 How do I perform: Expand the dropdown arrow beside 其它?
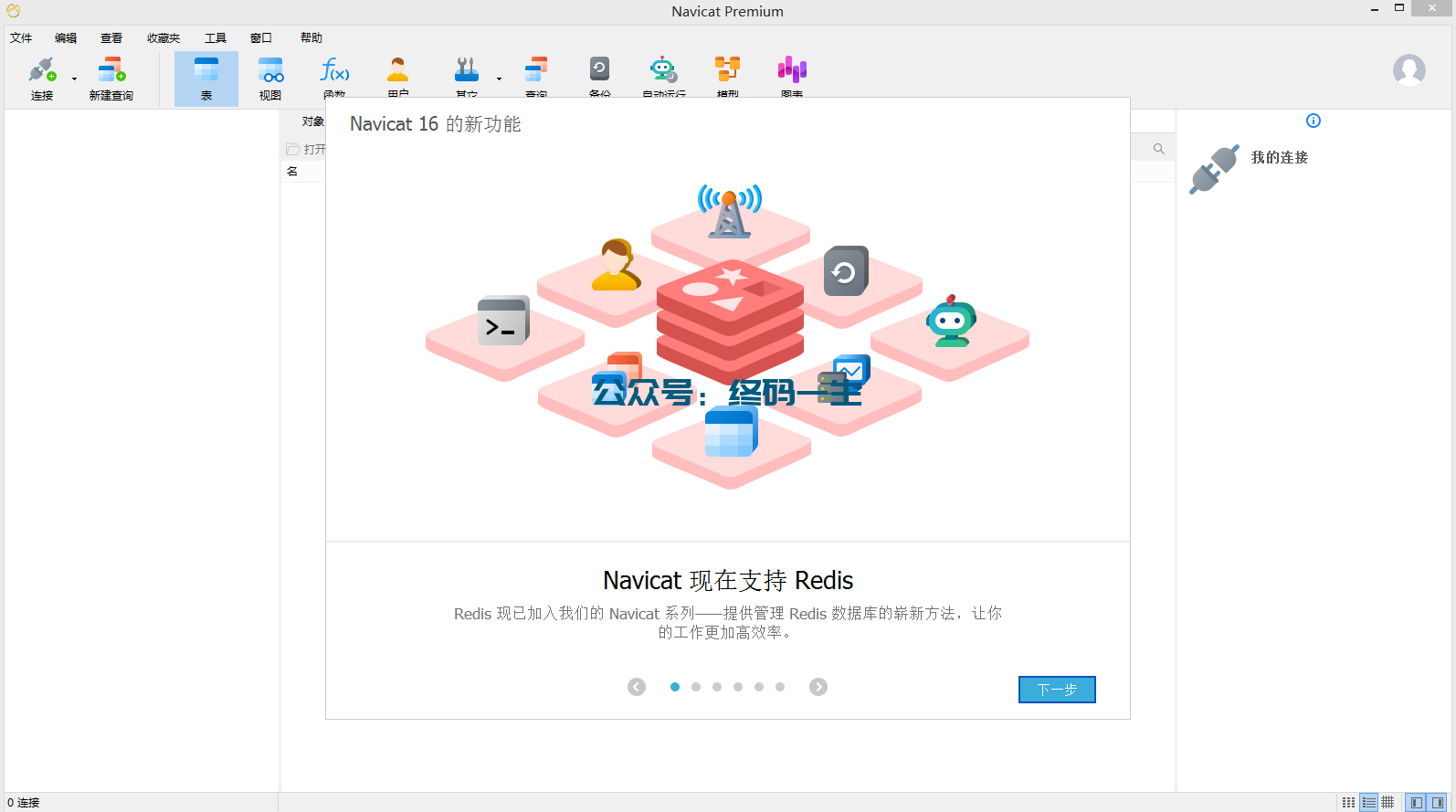tap(499, 79)
